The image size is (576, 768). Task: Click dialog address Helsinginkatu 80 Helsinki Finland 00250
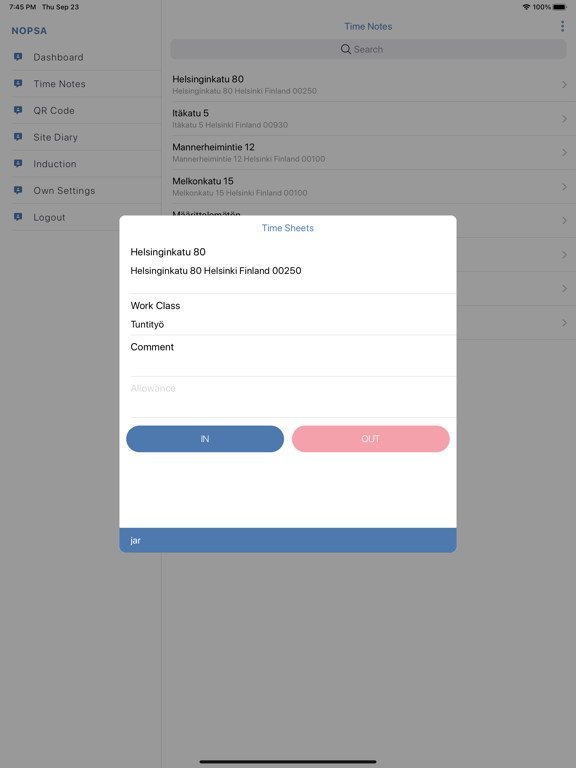point(216,270)
